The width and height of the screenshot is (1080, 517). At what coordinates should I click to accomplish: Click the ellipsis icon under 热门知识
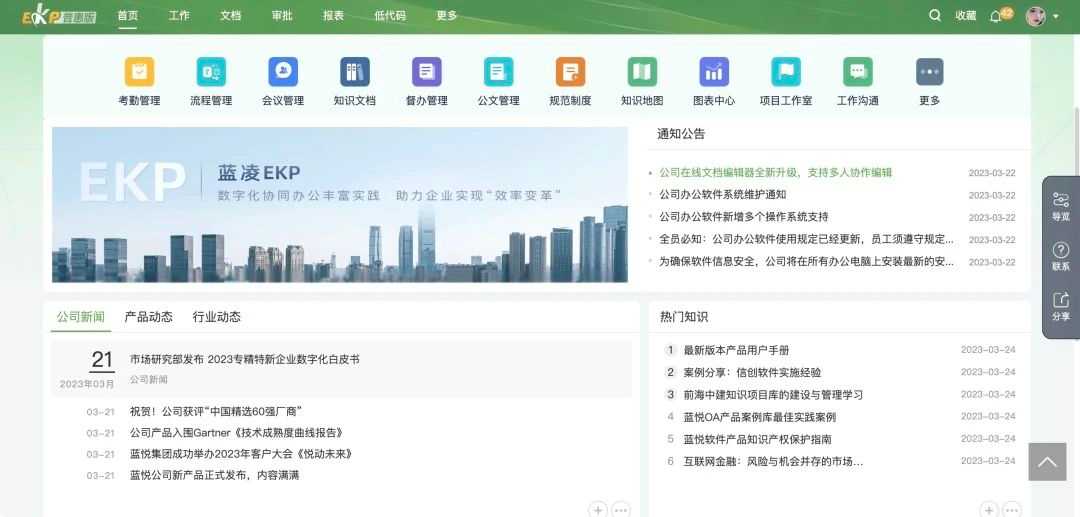coord(1012,510)
